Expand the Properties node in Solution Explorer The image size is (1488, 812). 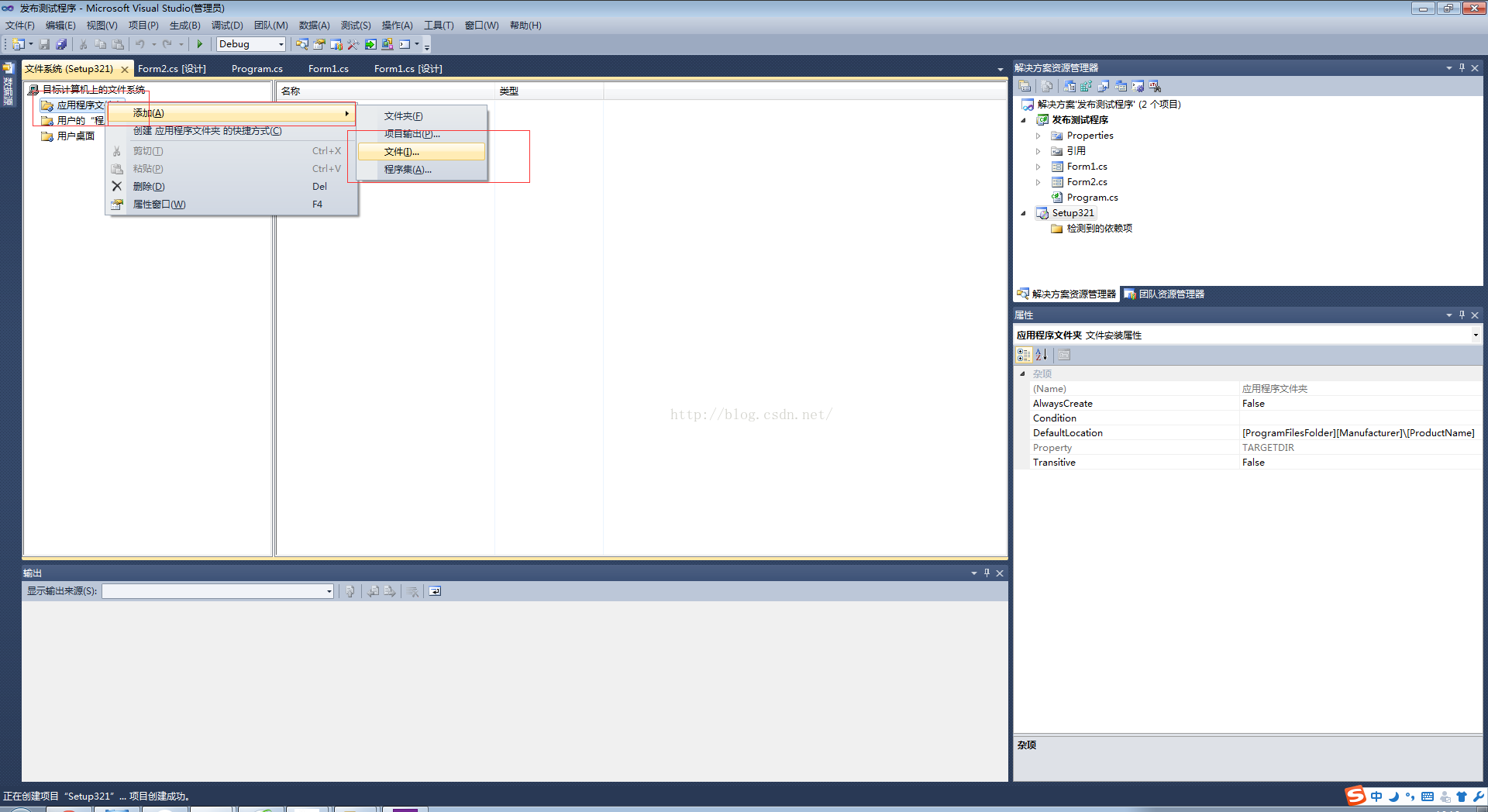click(x=1038, y=136)
